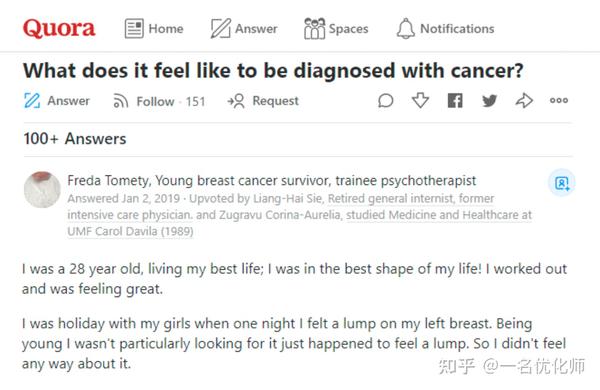The width and height of the screenshot is (600, 390).
Task: Downvote the question with arrow icon
Action: coord(420,101)
